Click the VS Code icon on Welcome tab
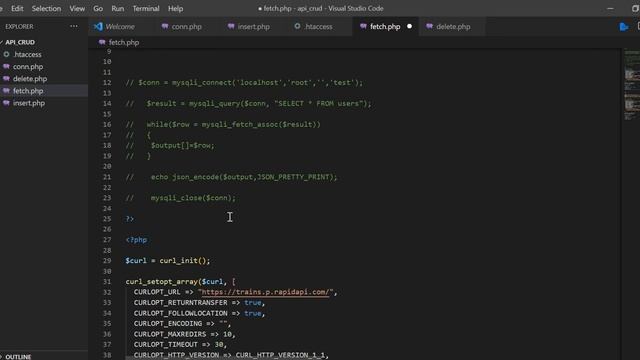The image size is (640, 360). click(98, 27)
